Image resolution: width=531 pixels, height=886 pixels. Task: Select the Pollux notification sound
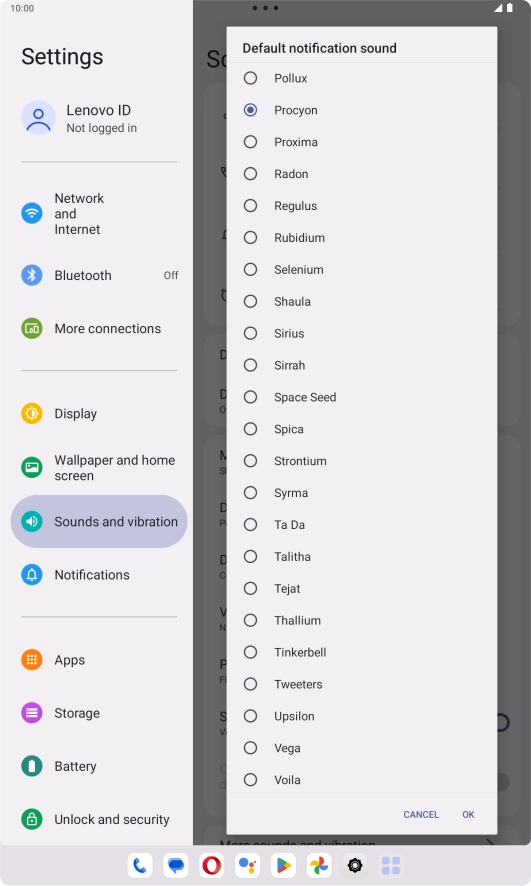click(x=362, y=78)
